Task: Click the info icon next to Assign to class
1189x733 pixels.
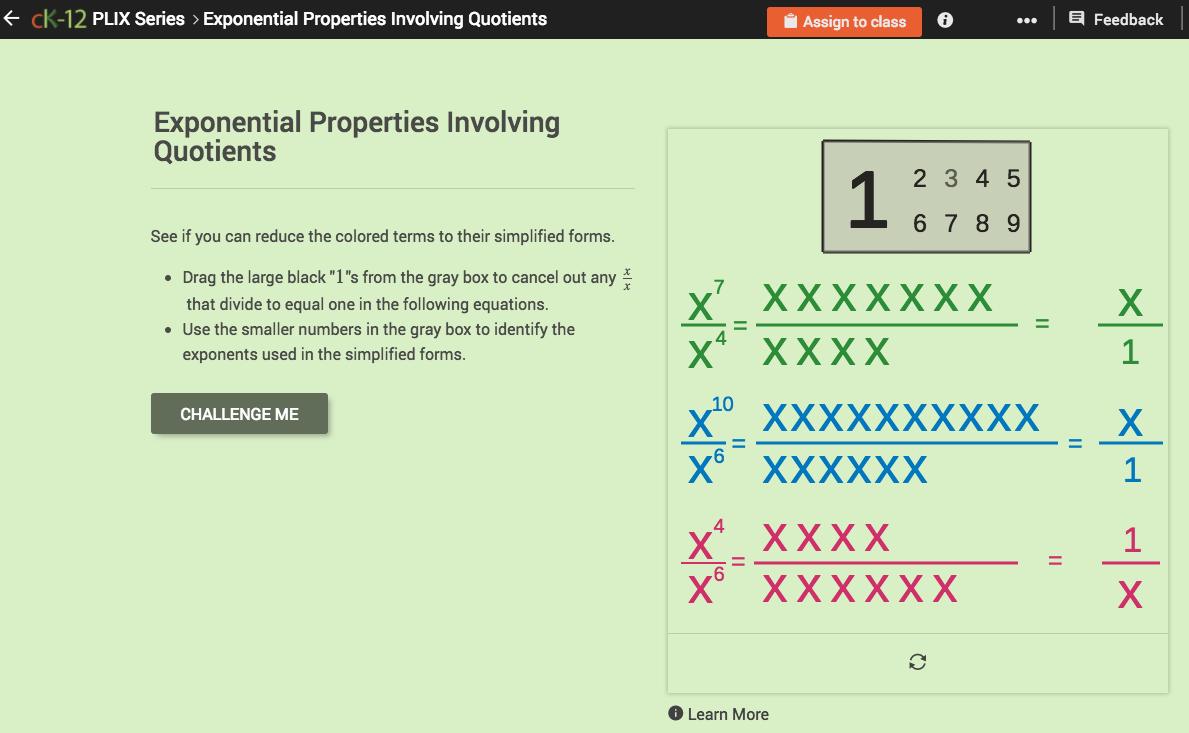Action: [x=945, y=20]
